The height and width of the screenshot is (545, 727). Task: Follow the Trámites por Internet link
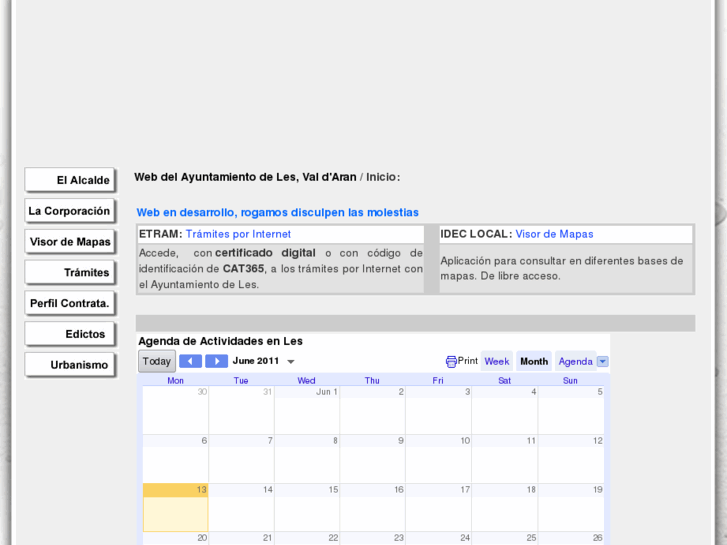coord(238,234)
